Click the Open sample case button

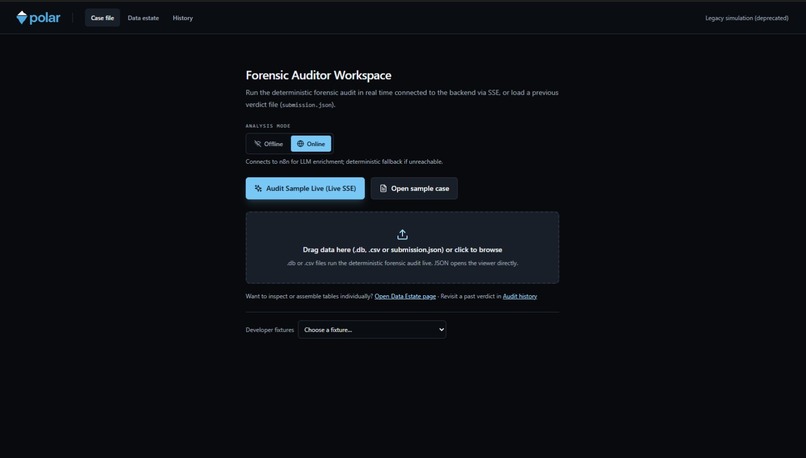point(414,189)
